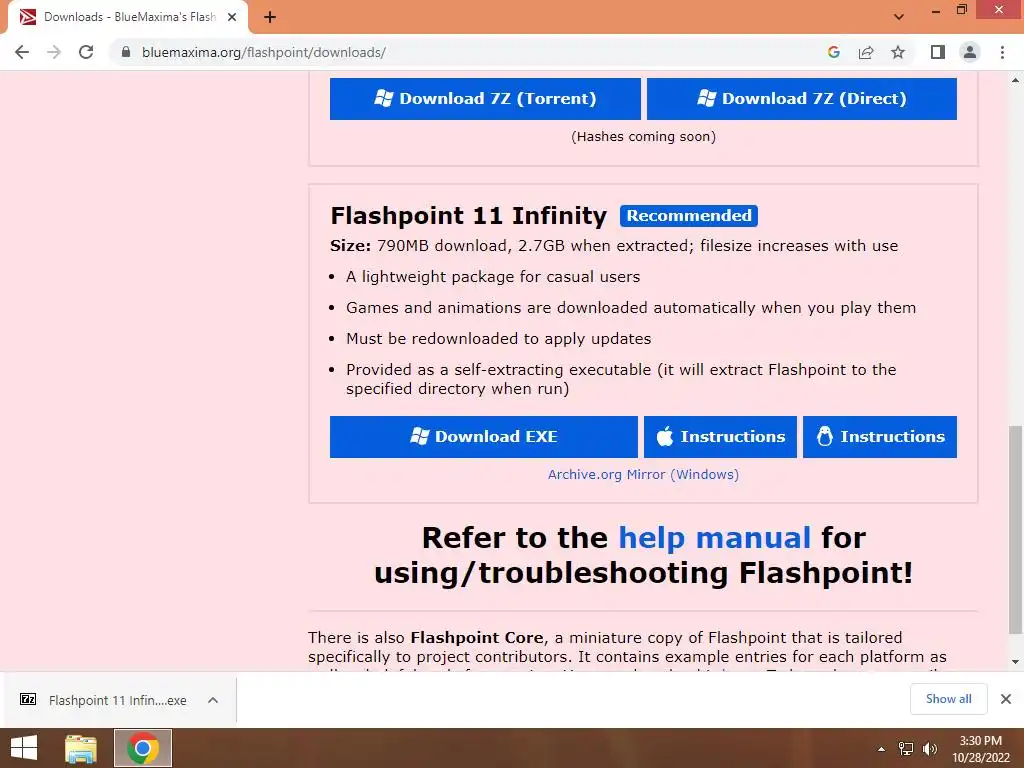Go back with the browser back arrow
This screenshot has width=1024, height=768.
click(x=22, y=52)
